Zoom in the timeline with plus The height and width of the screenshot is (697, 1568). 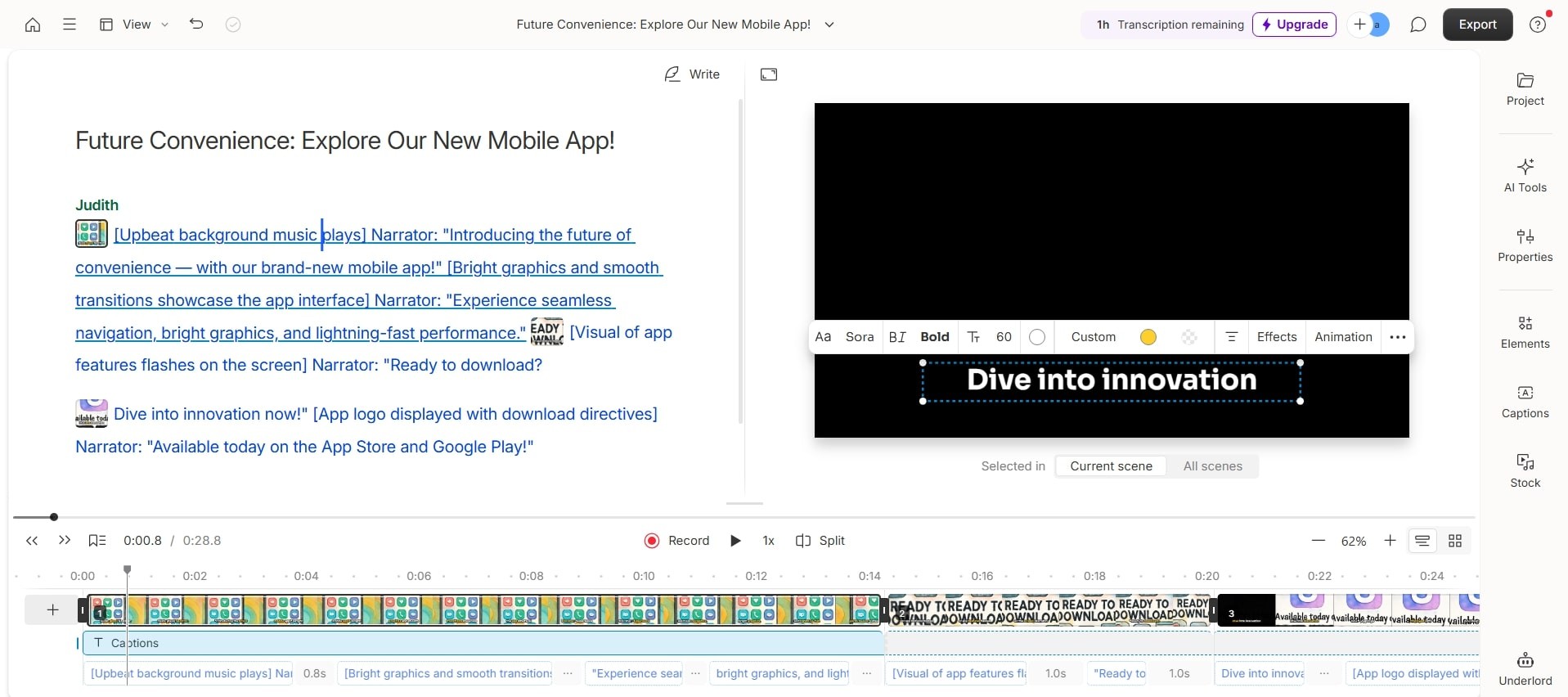click(1390, 541)
